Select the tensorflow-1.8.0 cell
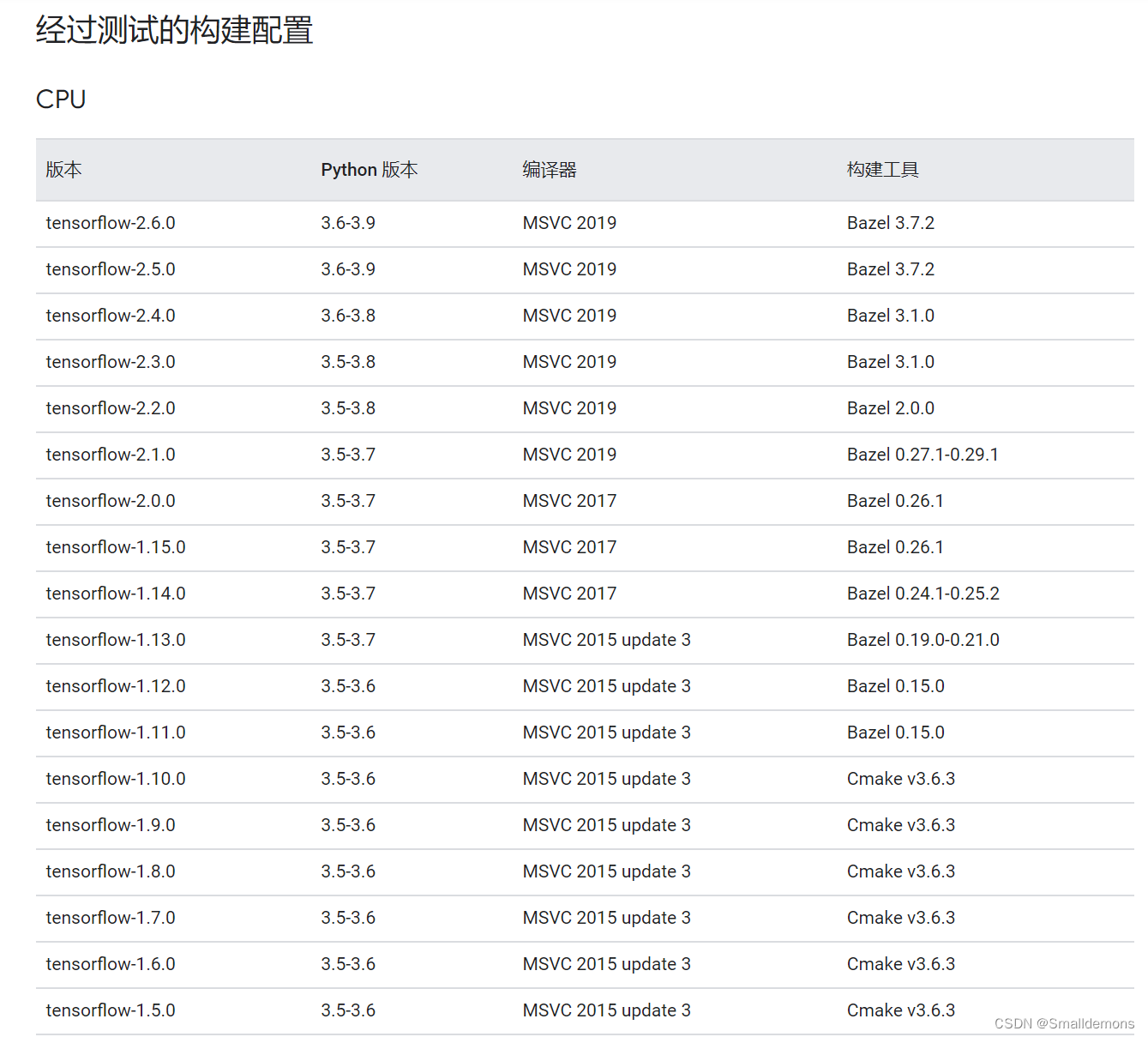This screenshot has width=1148, height=1037. 111,871
